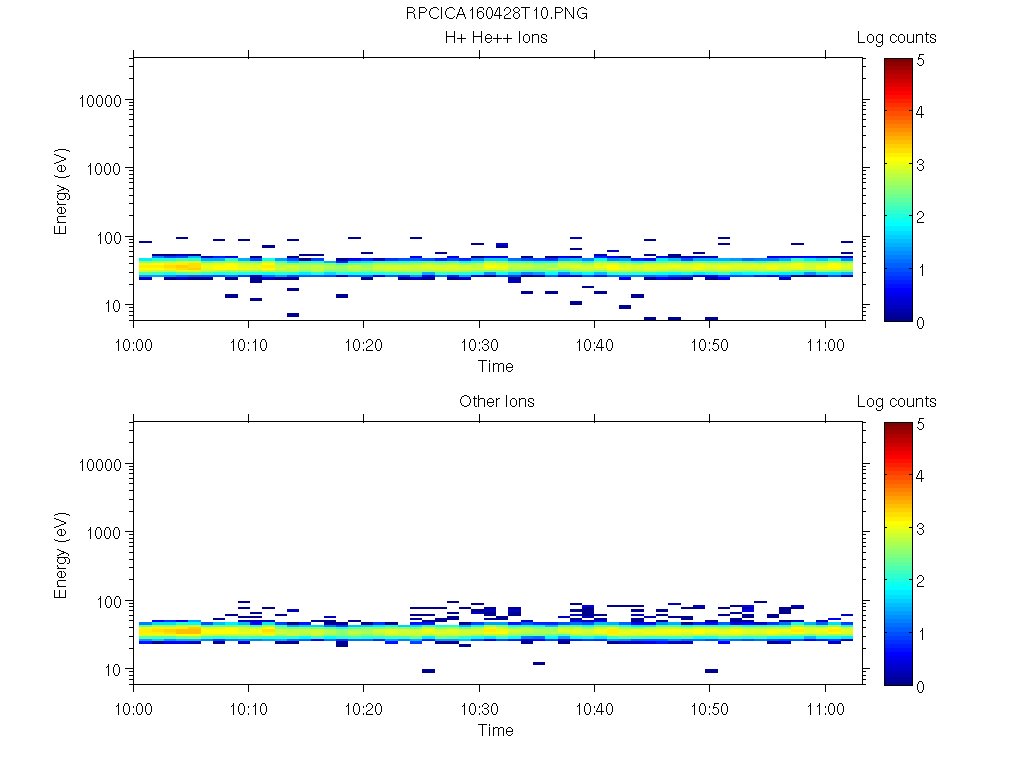Click the 10:00 tick label on upper plot
Image resolution: width=1024 pixels, height=768 pixels.
(133, 345)
